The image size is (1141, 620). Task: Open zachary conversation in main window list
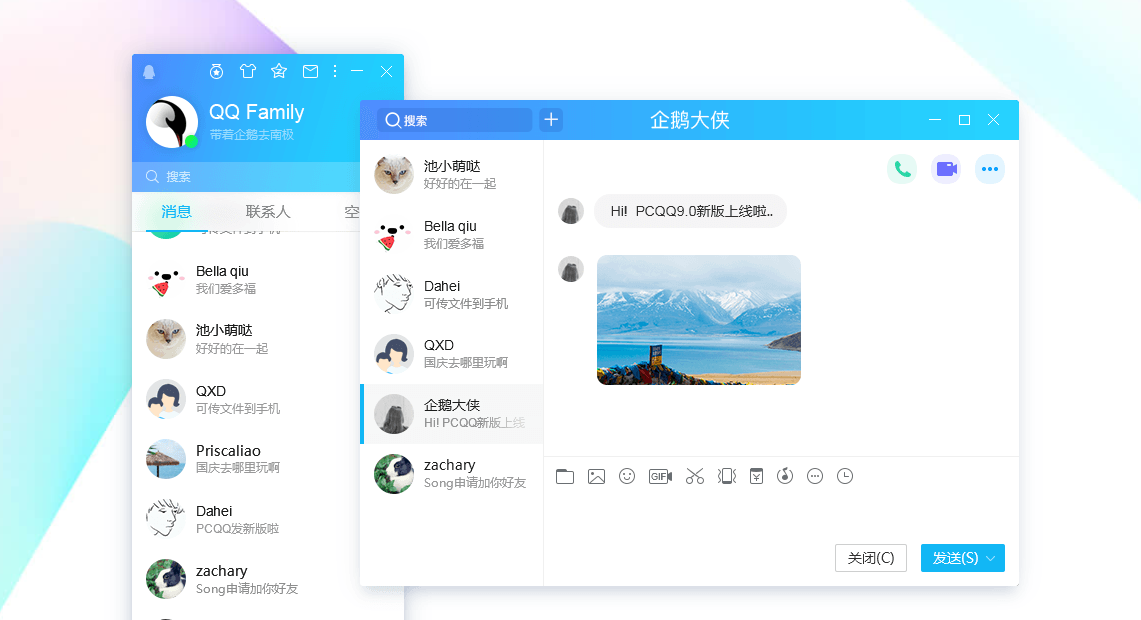point(246,579)
